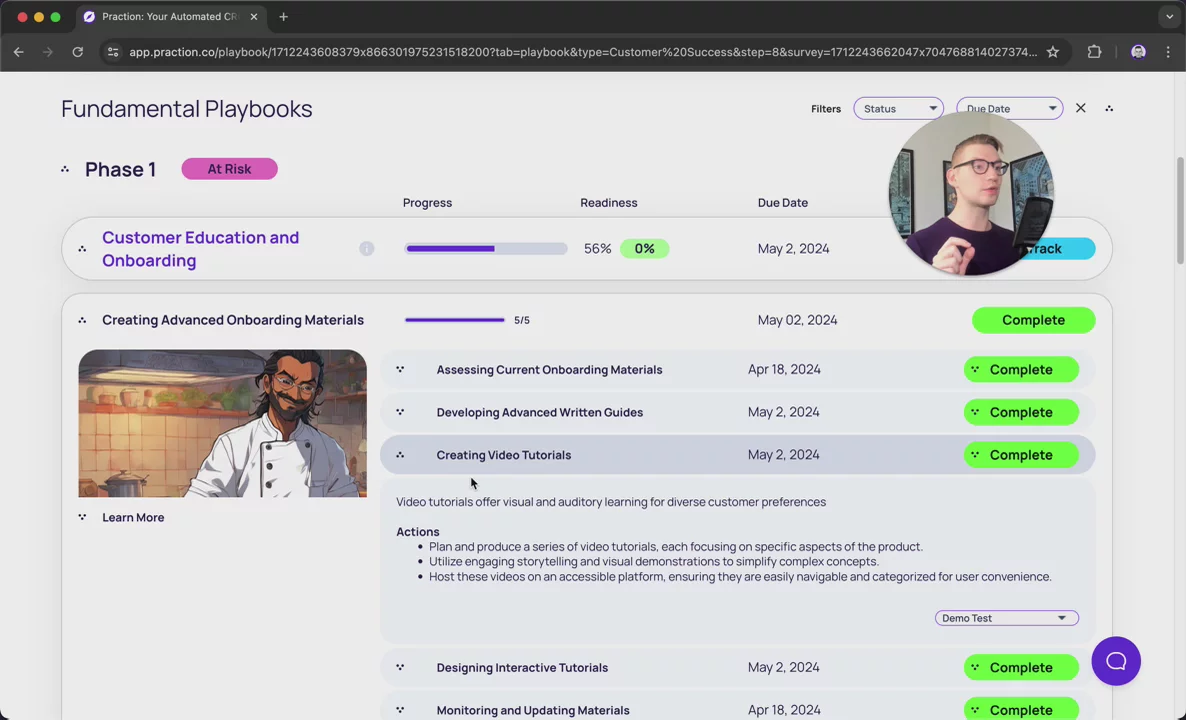
Task: Reload the page in the browser
Action: coord(77,52)
